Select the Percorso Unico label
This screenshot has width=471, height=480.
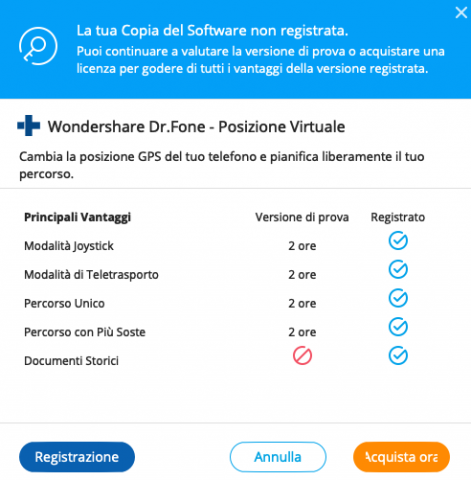(x=64, y=304)
